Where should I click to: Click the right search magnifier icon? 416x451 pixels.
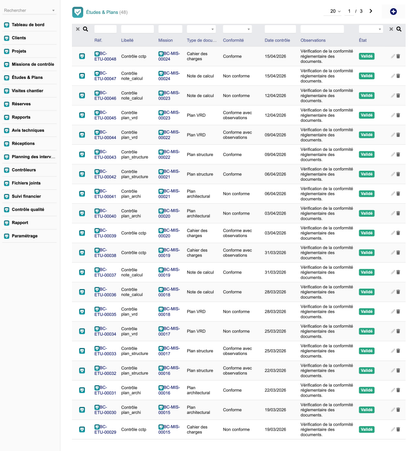[x=399, y=29]
